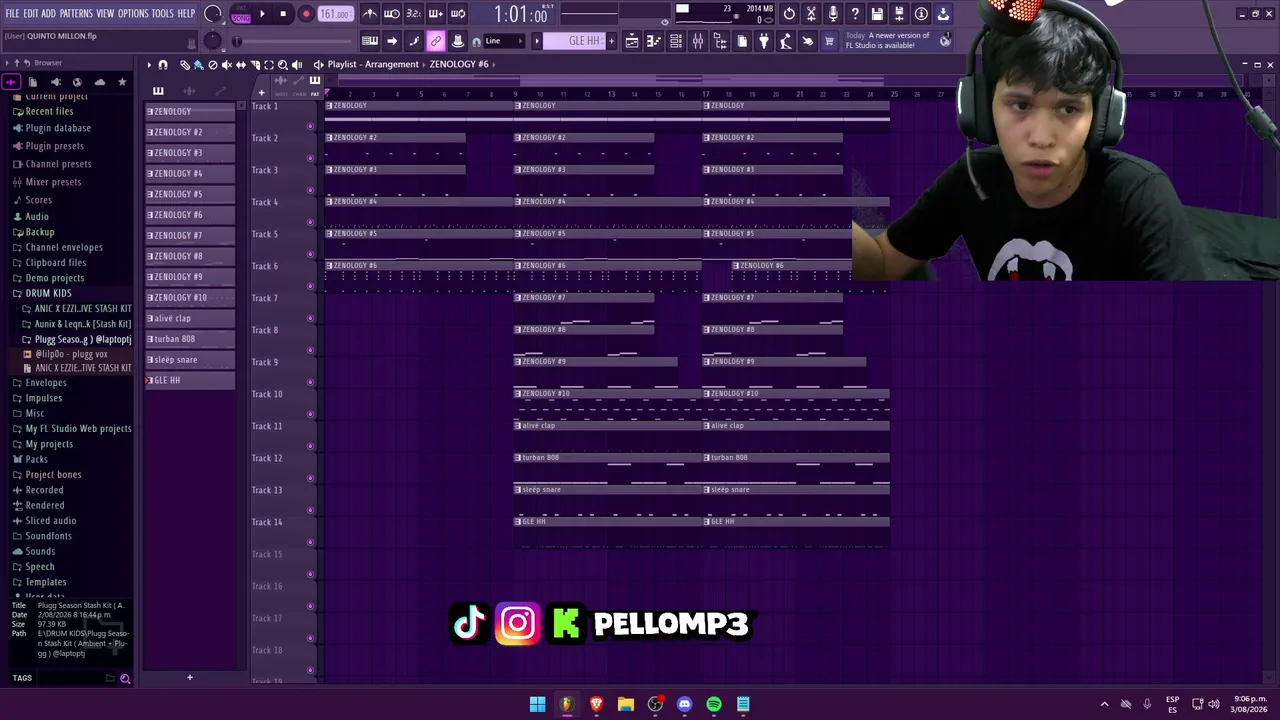
Task: Click the globe tab in Browser
Action: pos(77,82)
